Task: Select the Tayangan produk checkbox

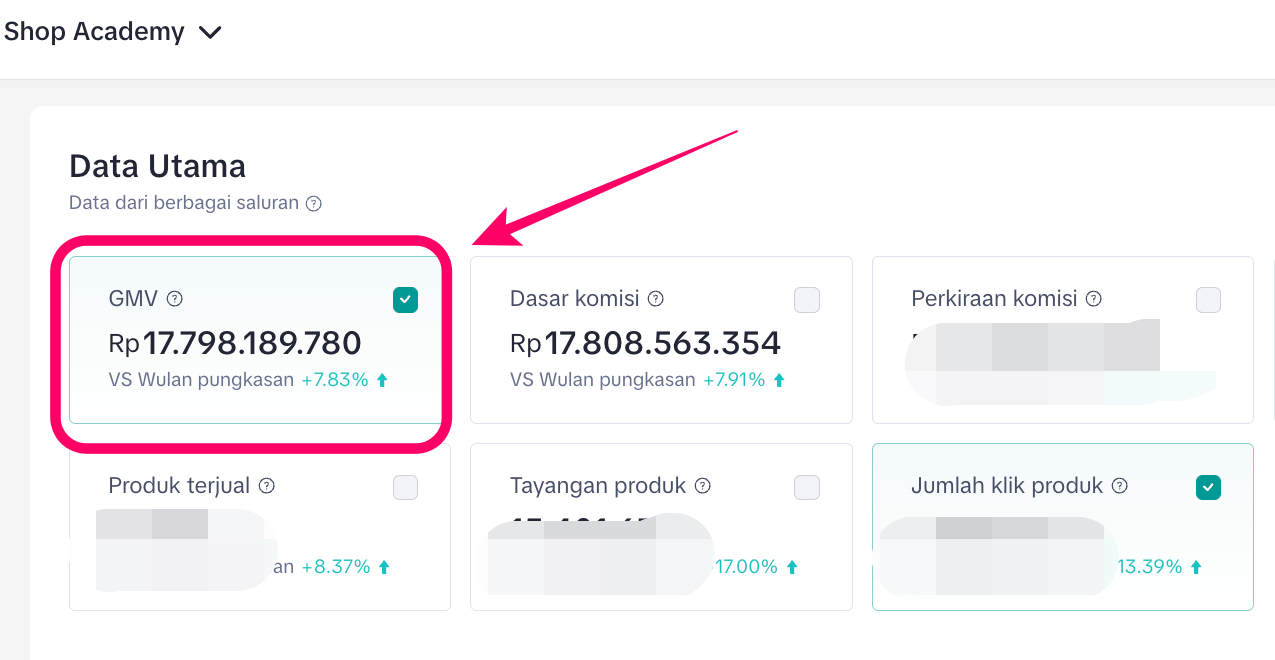Action: [806, 487]
